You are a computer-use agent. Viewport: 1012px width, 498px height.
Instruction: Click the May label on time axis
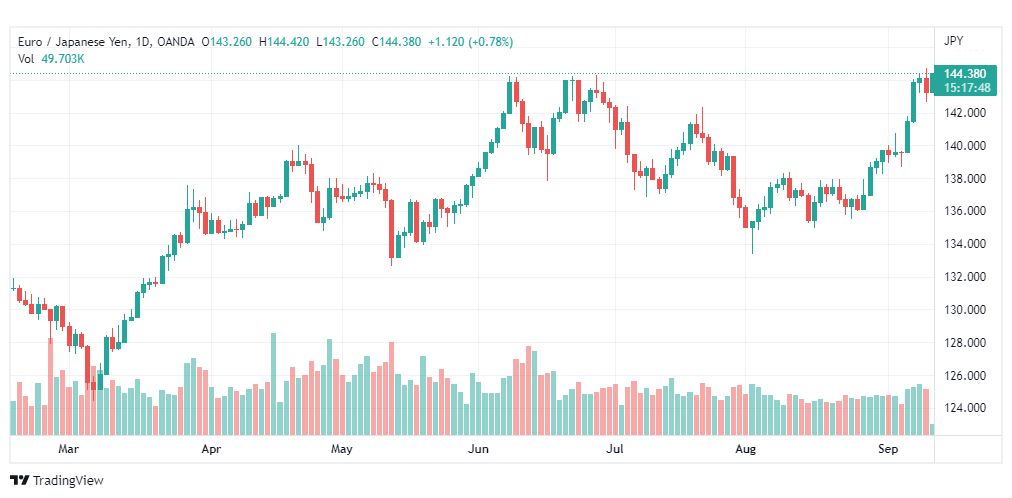[x=341, y=449]
